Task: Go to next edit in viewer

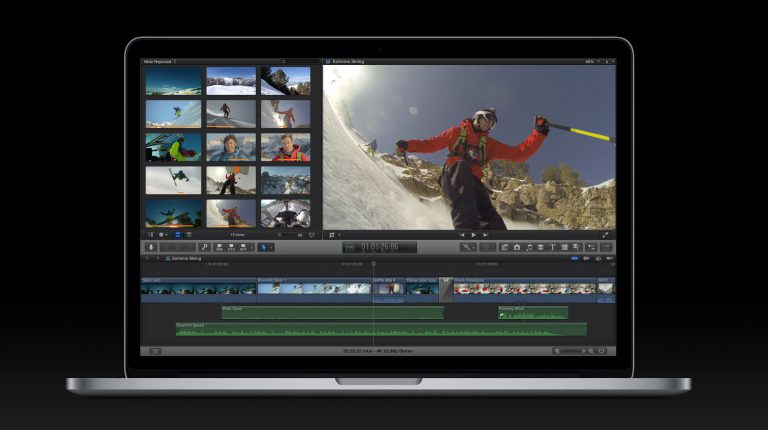Action: [485, 235]
